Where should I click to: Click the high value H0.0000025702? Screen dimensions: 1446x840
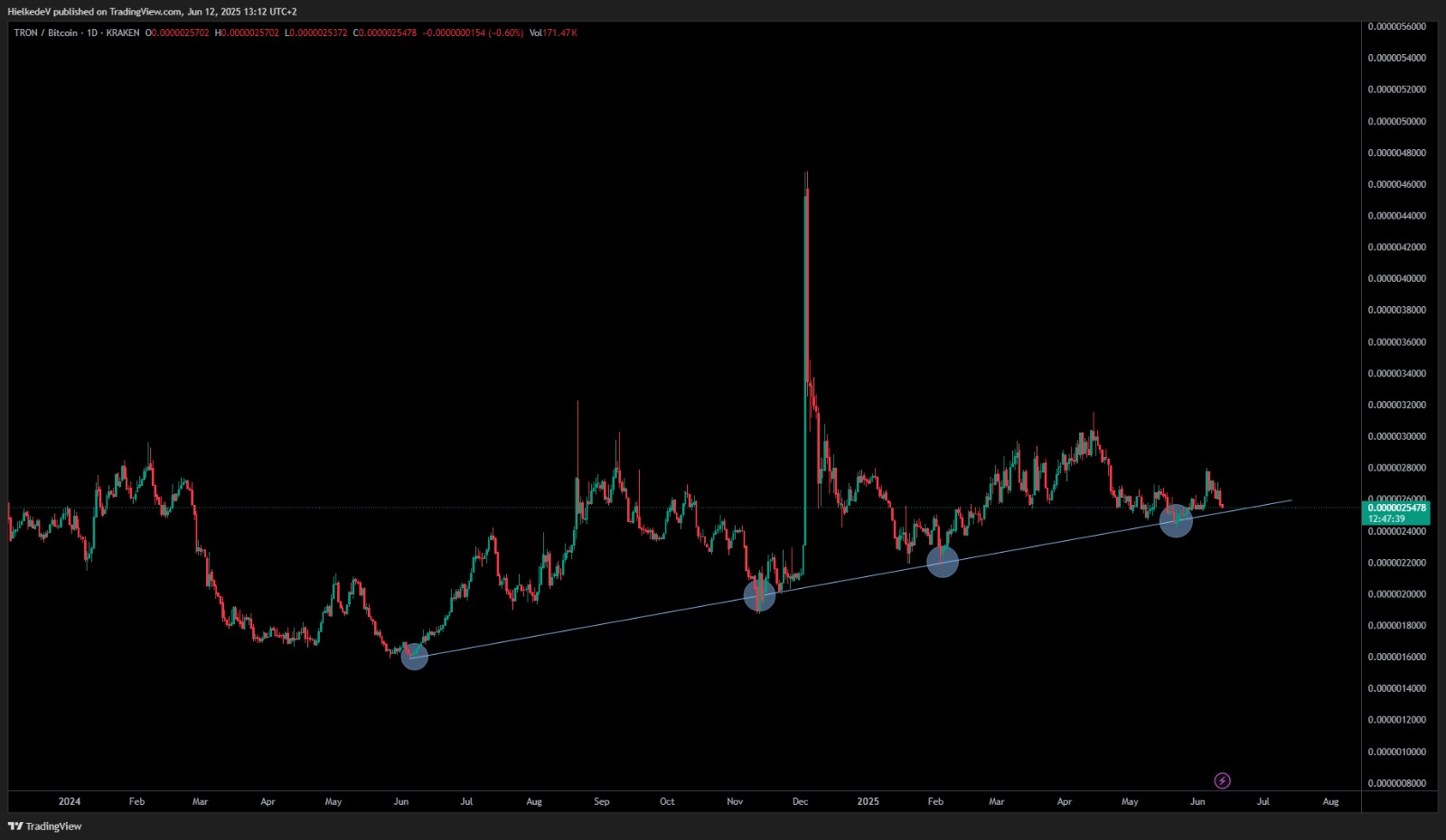(x=247, y=33)
